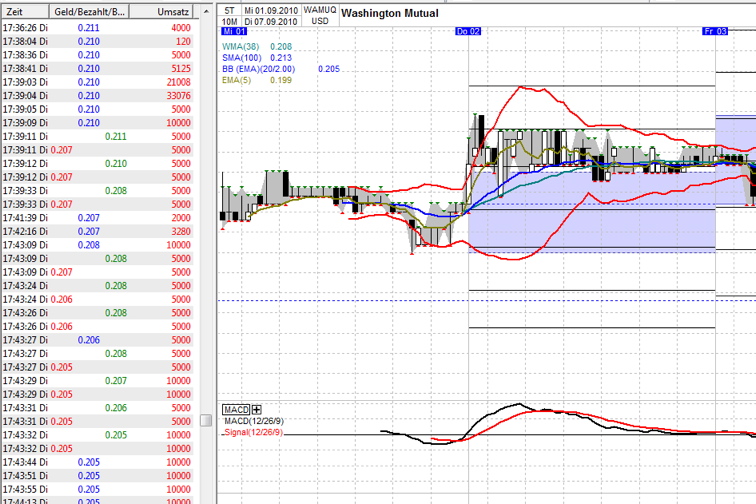
Task: Select the 10M interval cell
Action: point(230,21)
